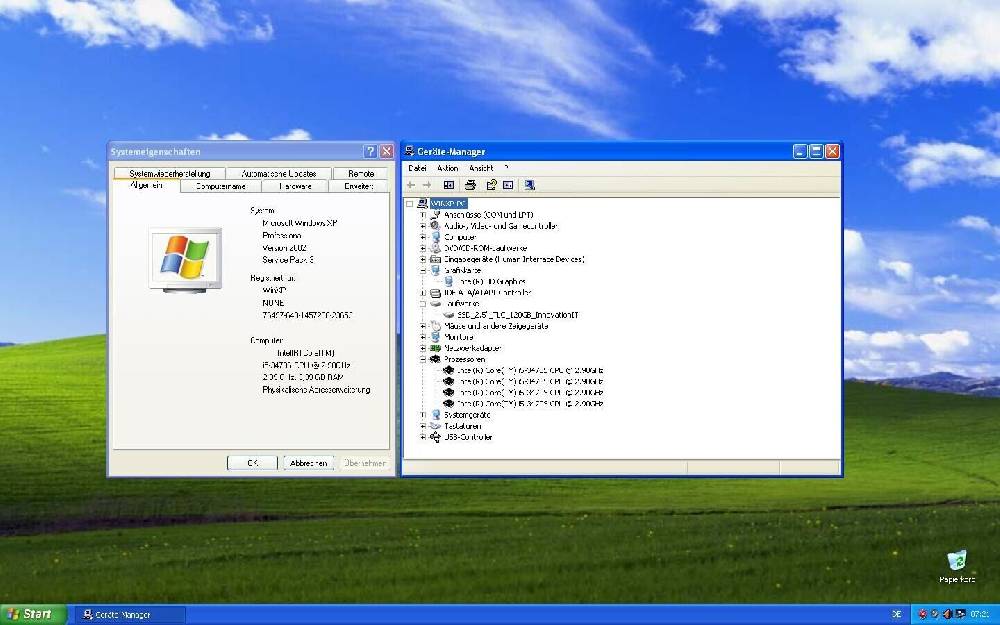Click the red security alert tray icon

coord(922,614)
